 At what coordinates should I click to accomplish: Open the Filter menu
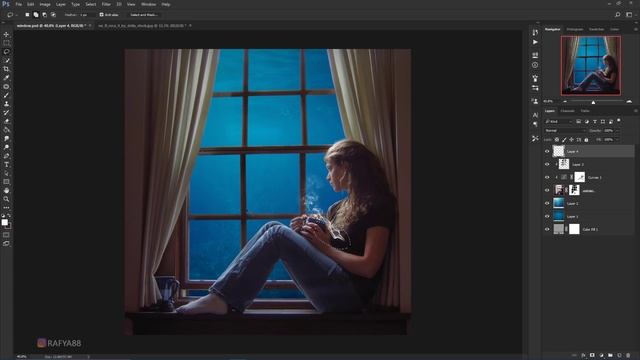[106, 4]
